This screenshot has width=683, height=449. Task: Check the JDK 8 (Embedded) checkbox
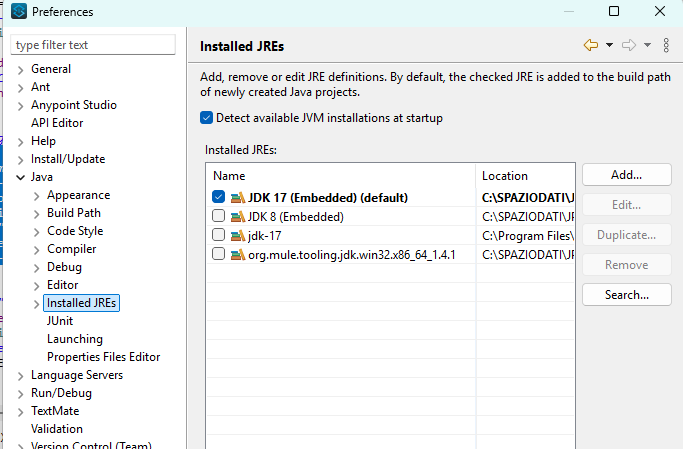tap(219, 217)
